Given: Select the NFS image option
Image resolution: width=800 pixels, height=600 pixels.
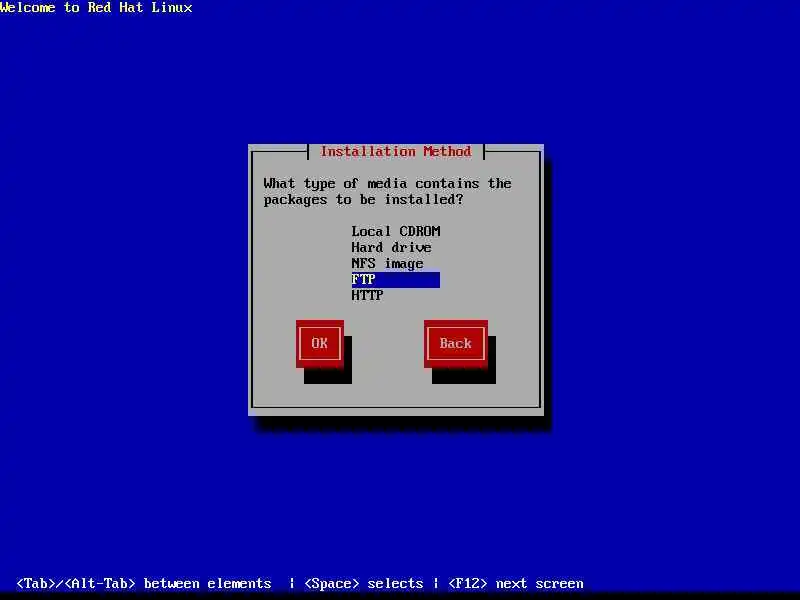Looking at the screenshot, I should pyautogui.click(x=395, y=264).
